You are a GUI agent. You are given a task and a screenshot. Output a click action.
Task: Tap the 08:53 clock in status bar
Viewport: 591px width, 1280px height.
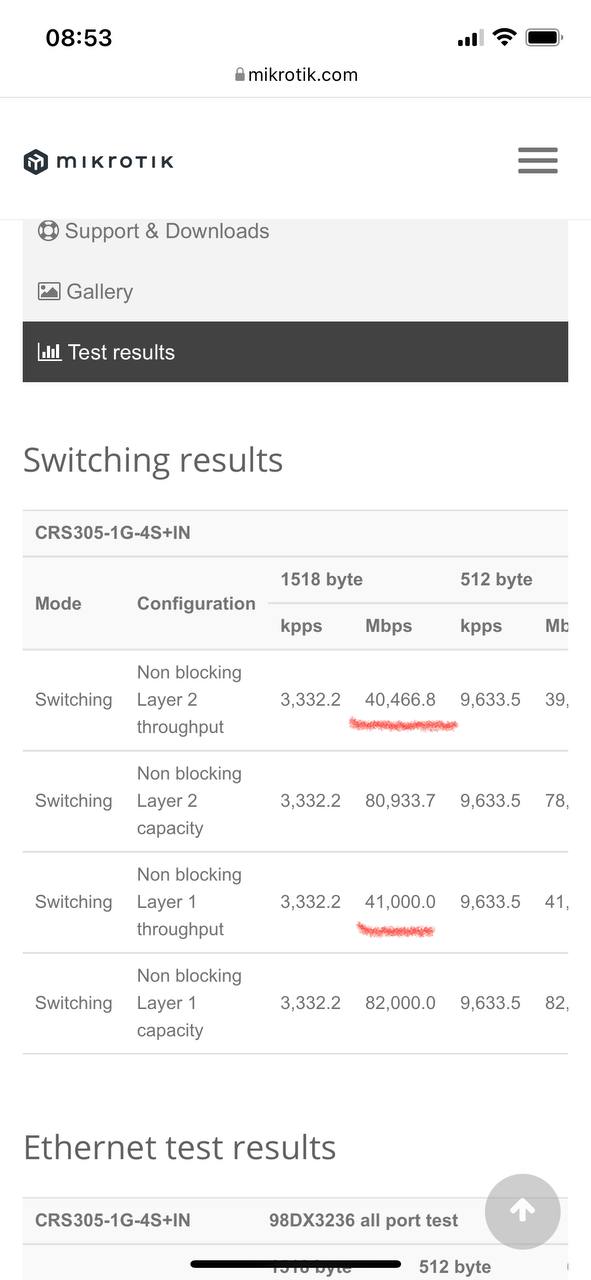coord(79,38)
